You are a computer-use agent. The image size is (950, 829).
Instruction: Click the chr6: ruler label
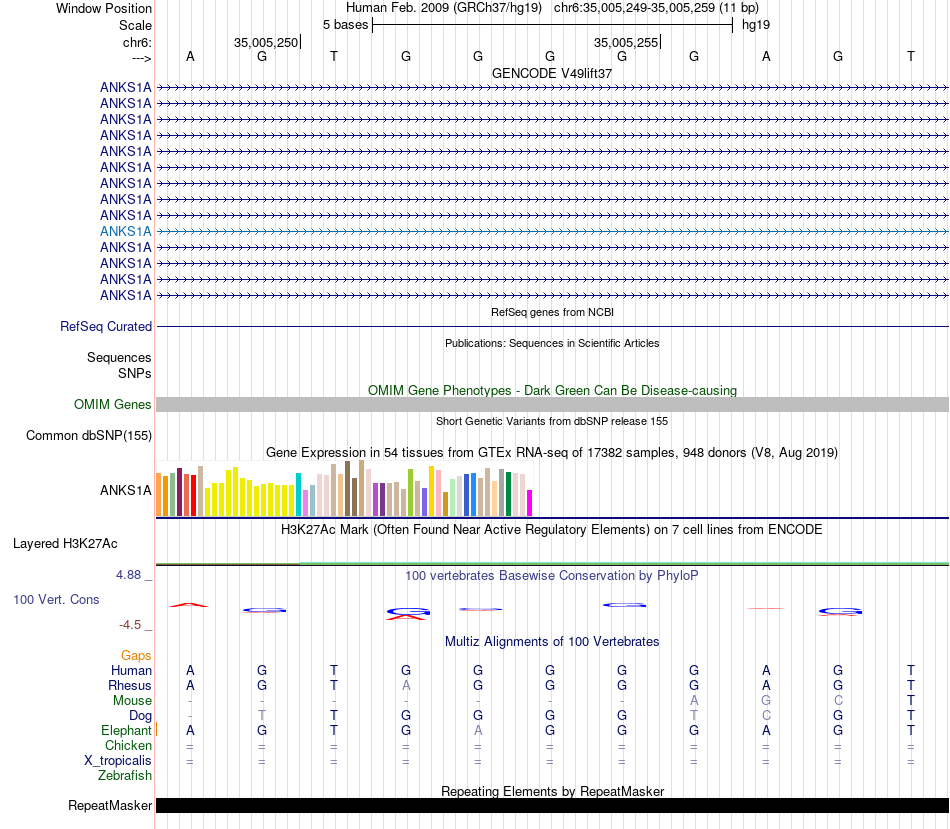pyautogui.click(x=137, y=42)
